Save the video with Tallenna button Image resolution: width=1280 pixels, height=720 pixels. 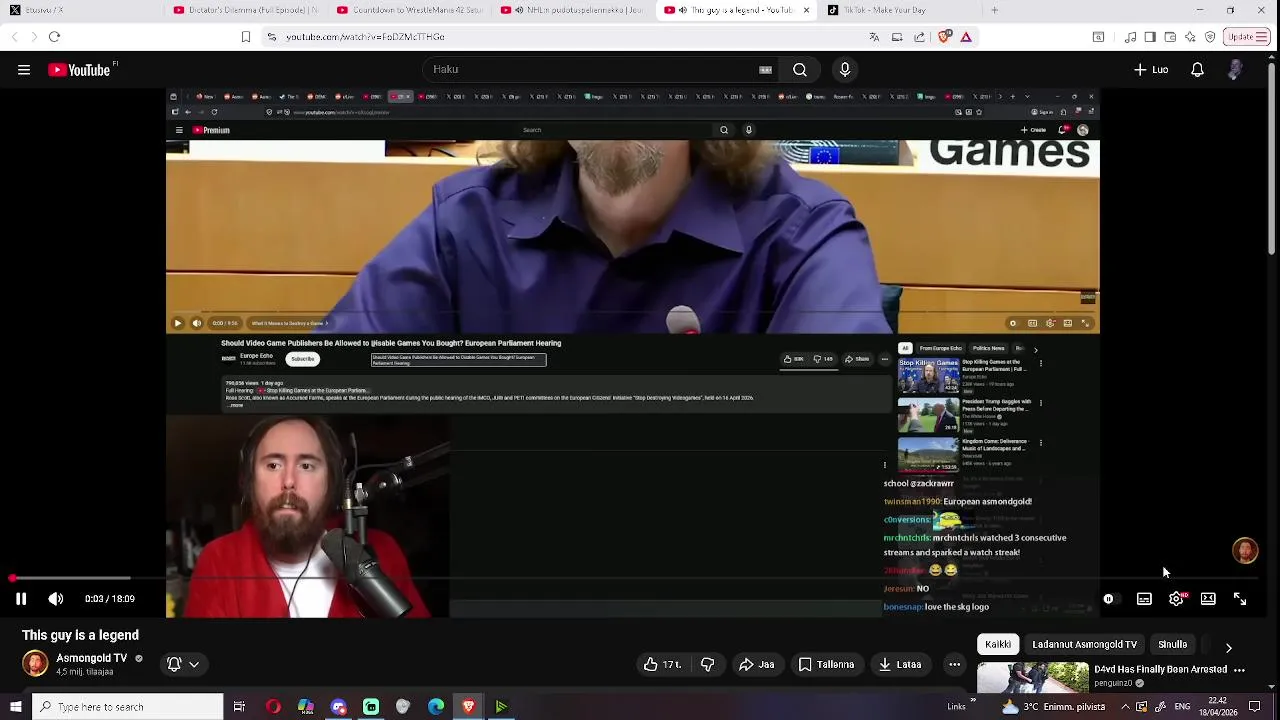pos(826,664)
